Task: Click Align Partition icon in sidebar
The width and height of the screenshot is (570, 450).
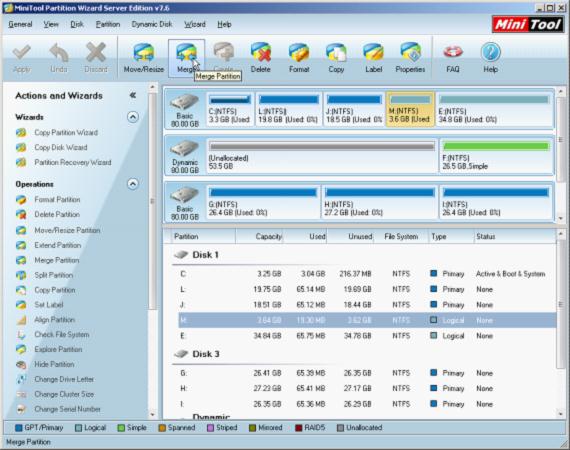Action: click(x=21, y=320)
